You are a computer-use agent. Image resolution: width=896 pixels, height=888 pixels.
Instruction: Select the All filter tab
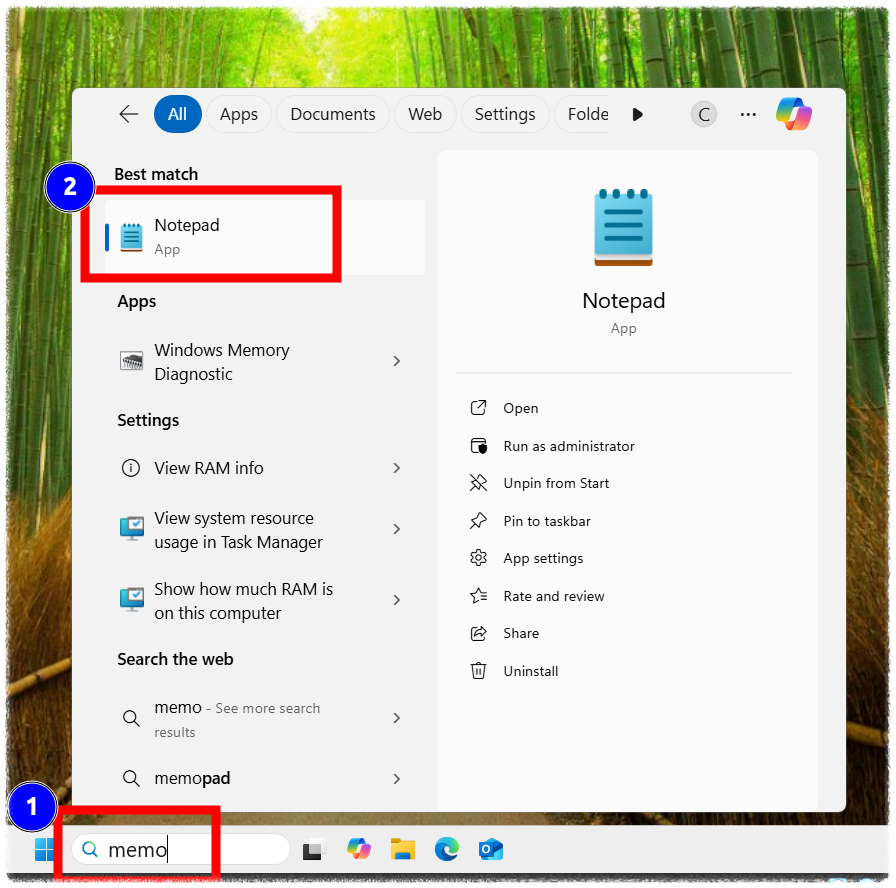point(178,114)
